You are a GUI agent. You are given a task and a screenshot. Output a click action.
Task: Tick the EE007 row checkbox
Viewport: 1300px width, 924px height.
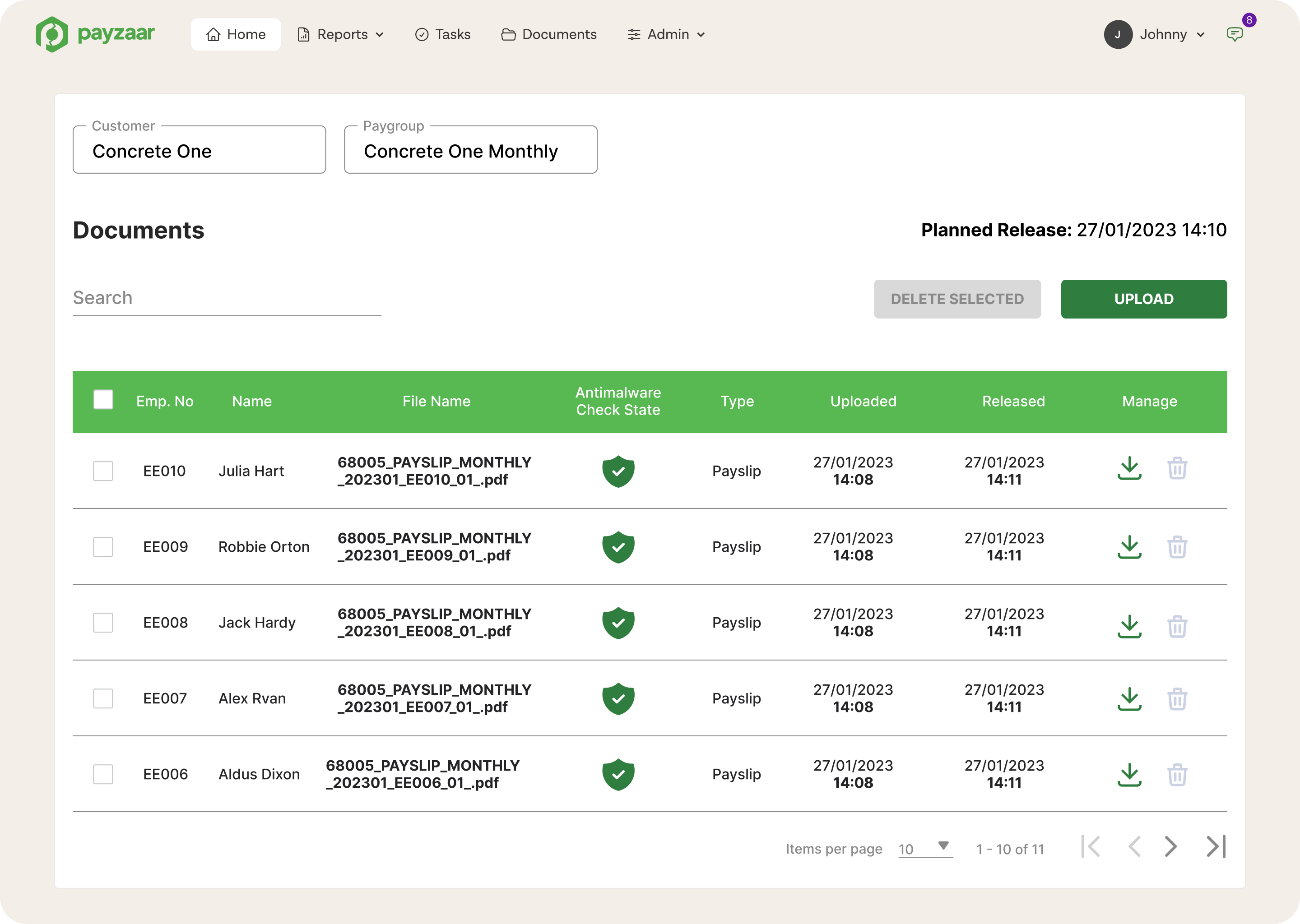point(103,698)
